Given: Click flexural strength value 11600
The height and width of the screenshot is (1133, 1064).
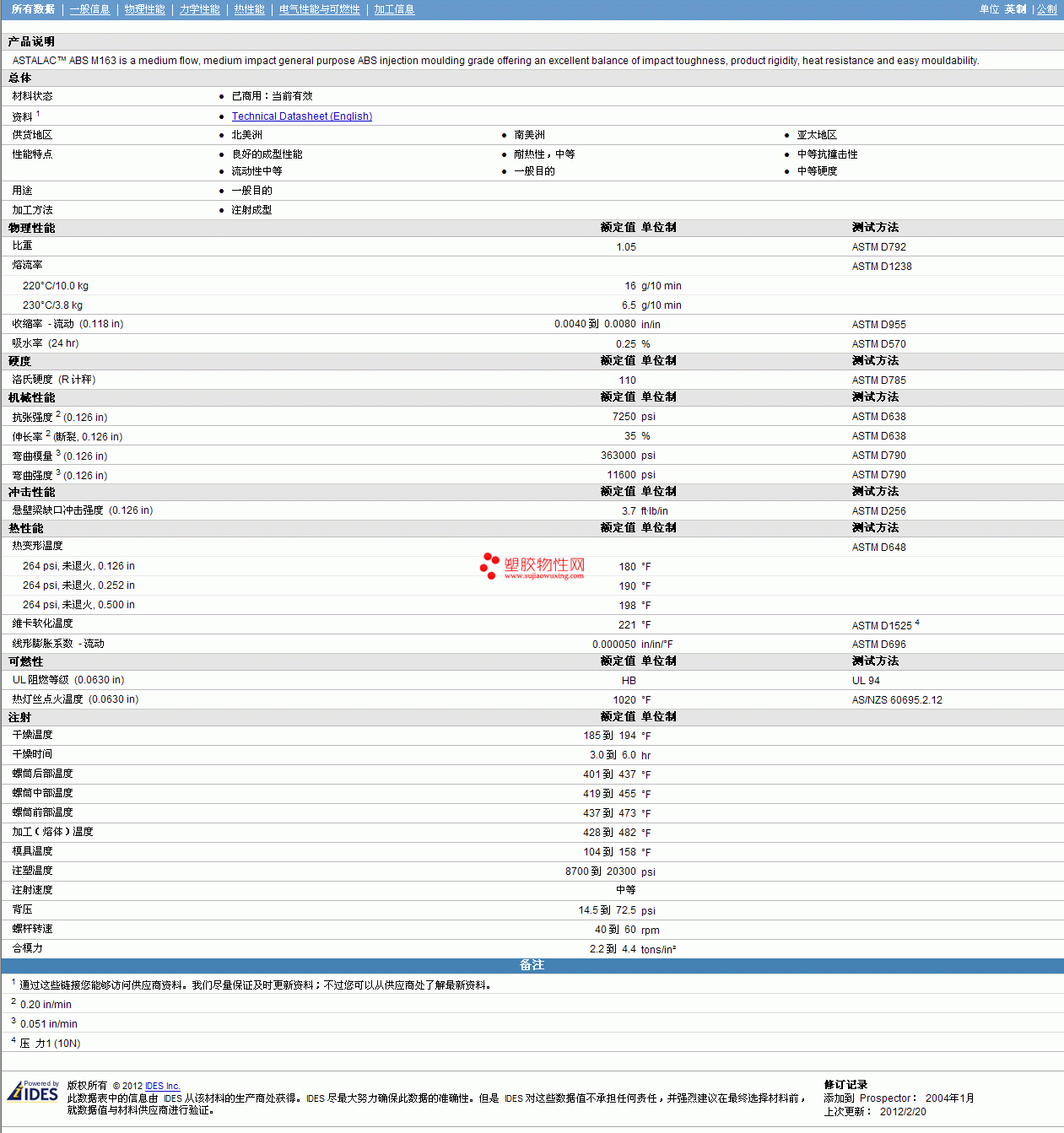Looking at the screenshot, I should [622, 475].
